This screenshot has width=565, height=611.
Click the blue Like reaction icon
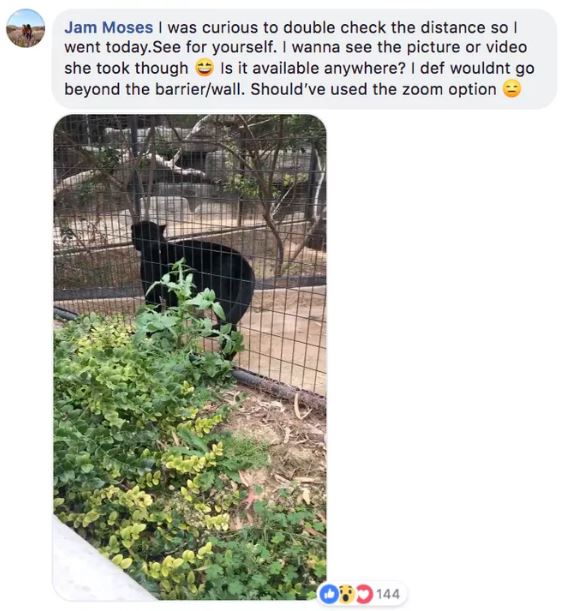tap(328, 594)
